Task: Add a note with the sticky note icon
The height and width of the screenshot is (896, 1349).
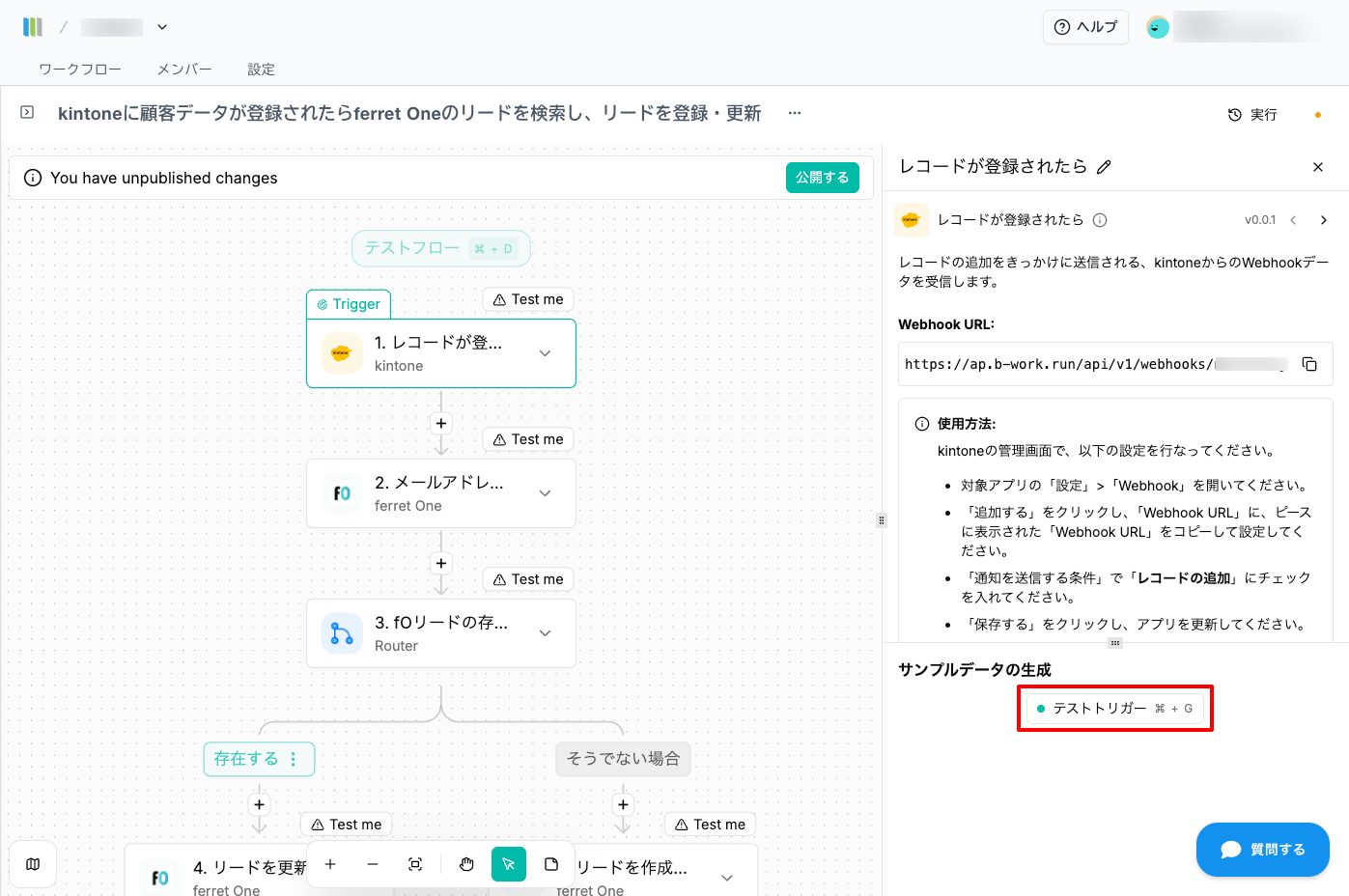Action: (x=551, y=864)
